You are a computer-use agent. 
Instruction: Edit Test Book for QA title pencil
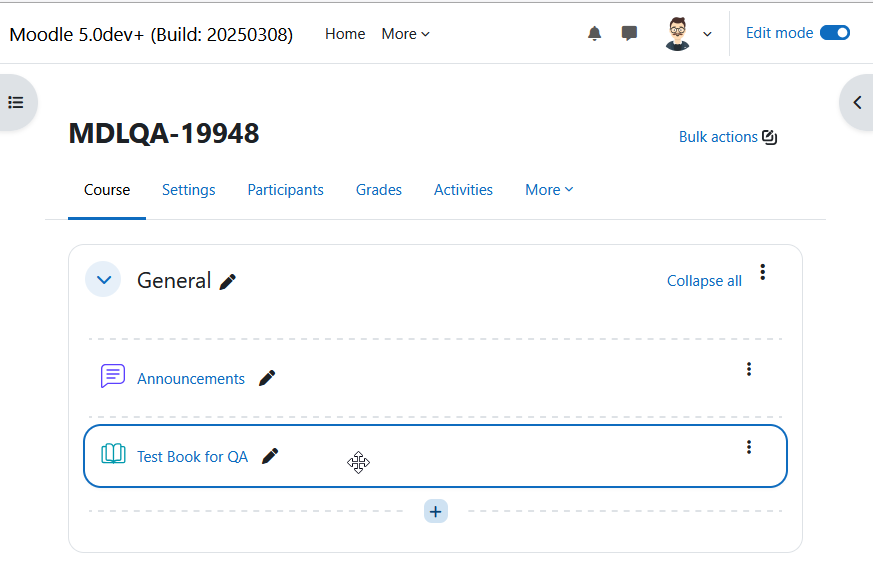(x=270, y=456)
